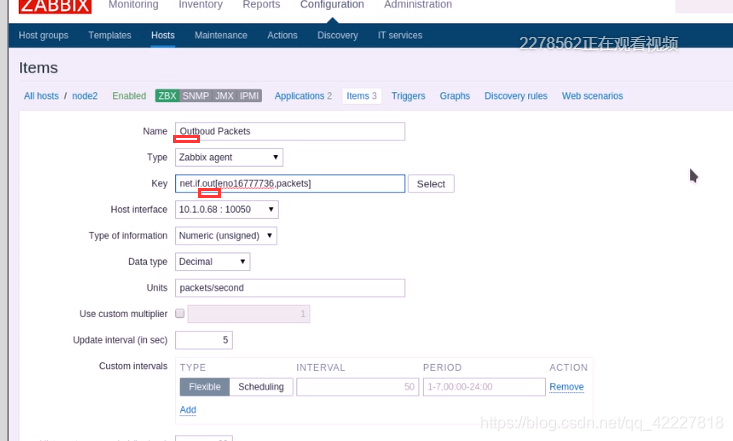Expand Type of information dropdown
This screenshot has width=733, height=441.
click(x=226, y=236)
